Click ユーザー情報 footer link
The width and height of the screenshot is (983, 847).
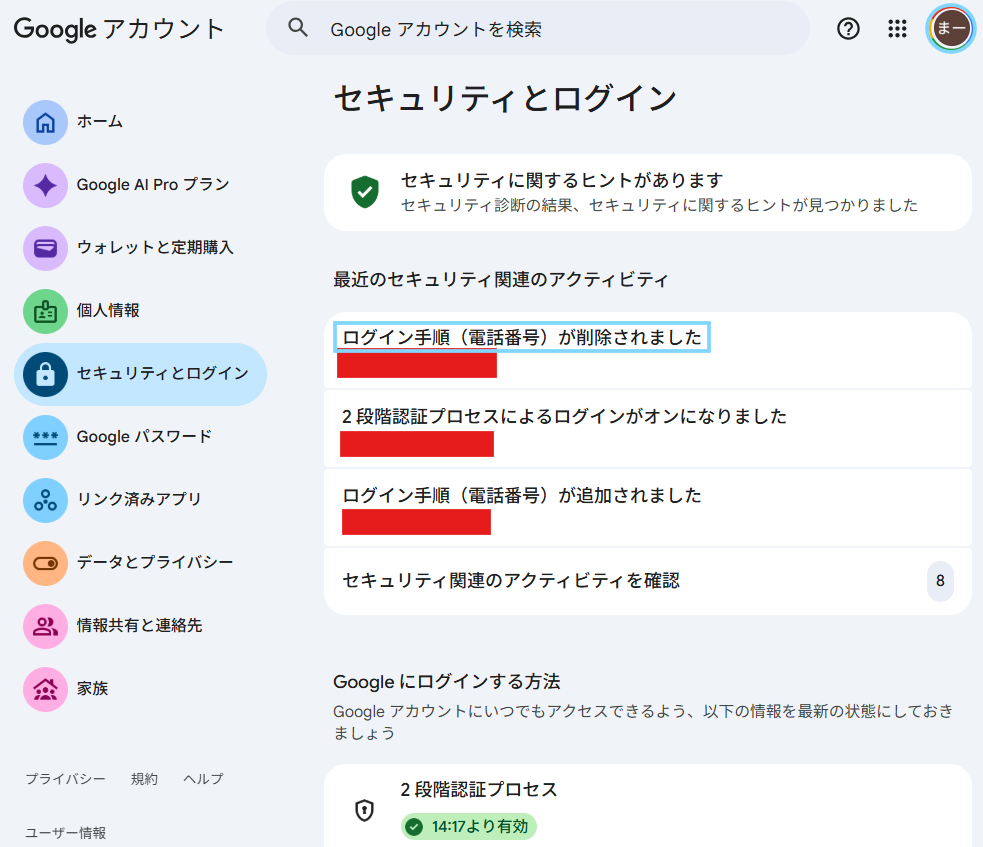pyautogui.click(x=65, y=833)
